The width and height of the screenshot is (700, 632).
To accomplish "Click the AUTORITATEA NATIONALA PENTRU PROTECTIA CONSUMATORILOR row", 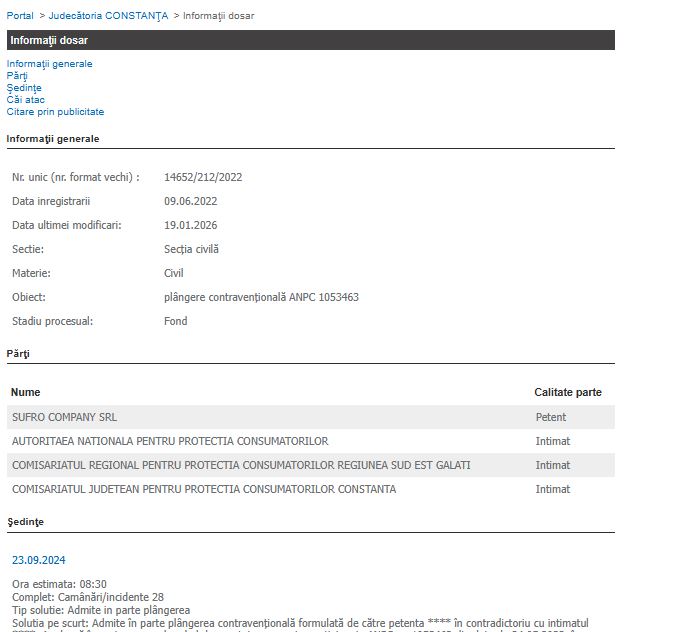I will click(x=170, y=441).
